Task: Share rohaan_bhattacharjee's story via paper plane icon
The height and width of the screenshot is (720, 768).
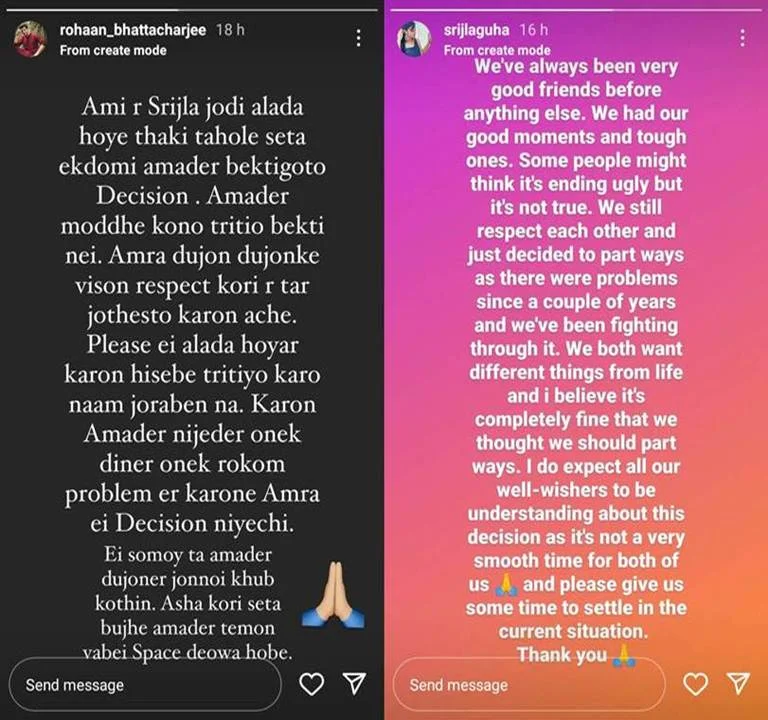Action: [x=354, y=683]
